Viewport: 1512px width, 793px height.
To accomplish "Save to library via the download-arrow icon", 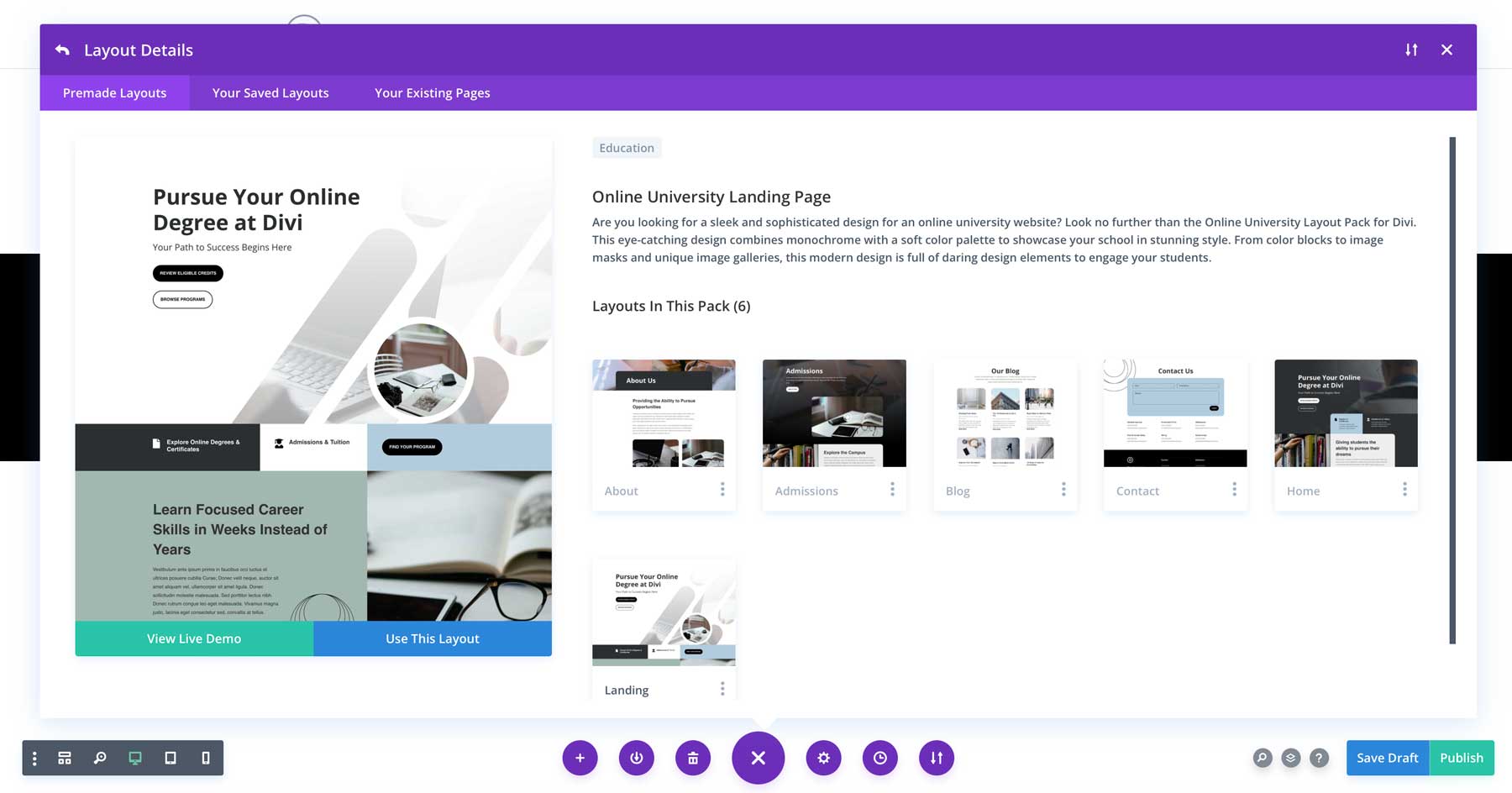I will (636, 758).
